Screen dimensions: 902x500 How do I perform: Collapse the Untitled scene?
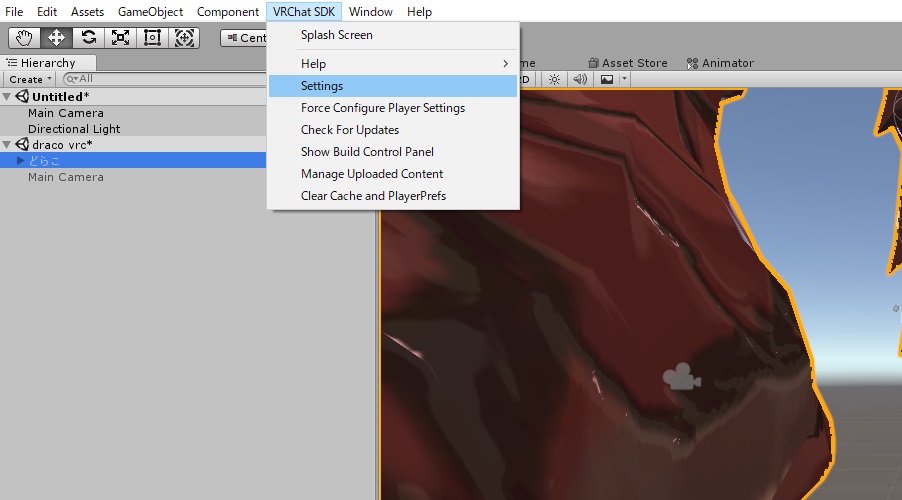pyautogui.click(x=7, y=97)
